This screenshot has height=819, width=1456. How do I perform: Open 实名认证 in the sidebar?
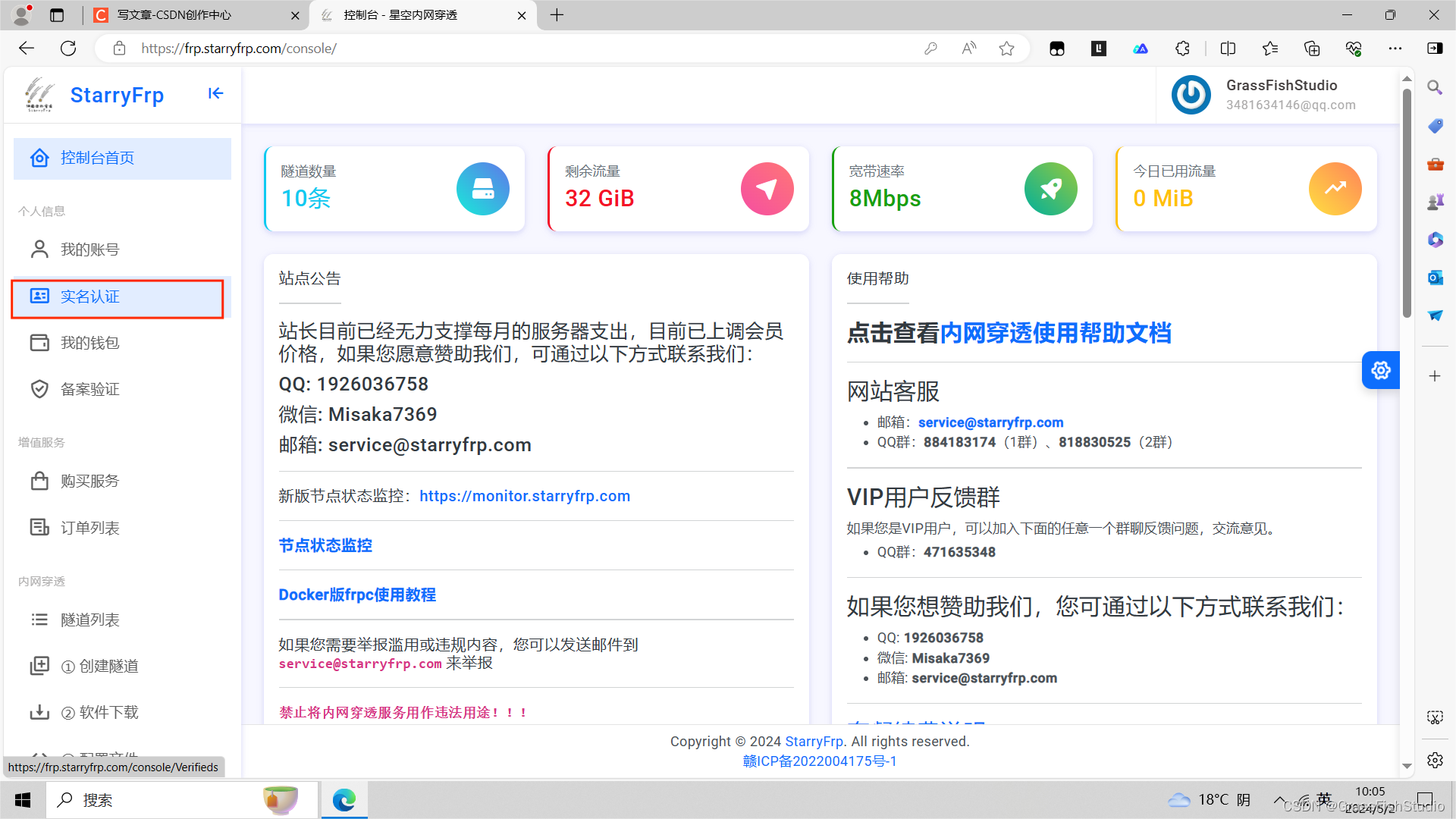pyautogui.click(x=89, y=297)
